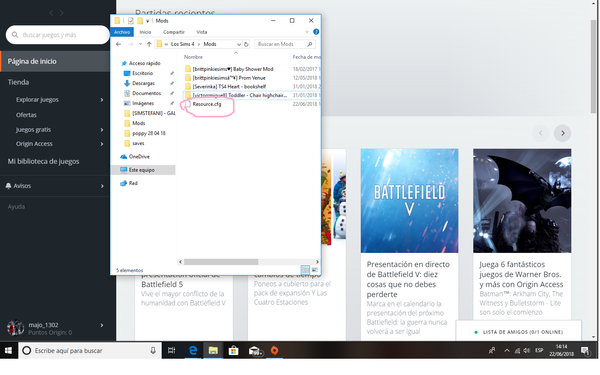Viewport: 600px width, 375px height.
Task: Show hidden system tray icons
Action: (x=507, y=351)
